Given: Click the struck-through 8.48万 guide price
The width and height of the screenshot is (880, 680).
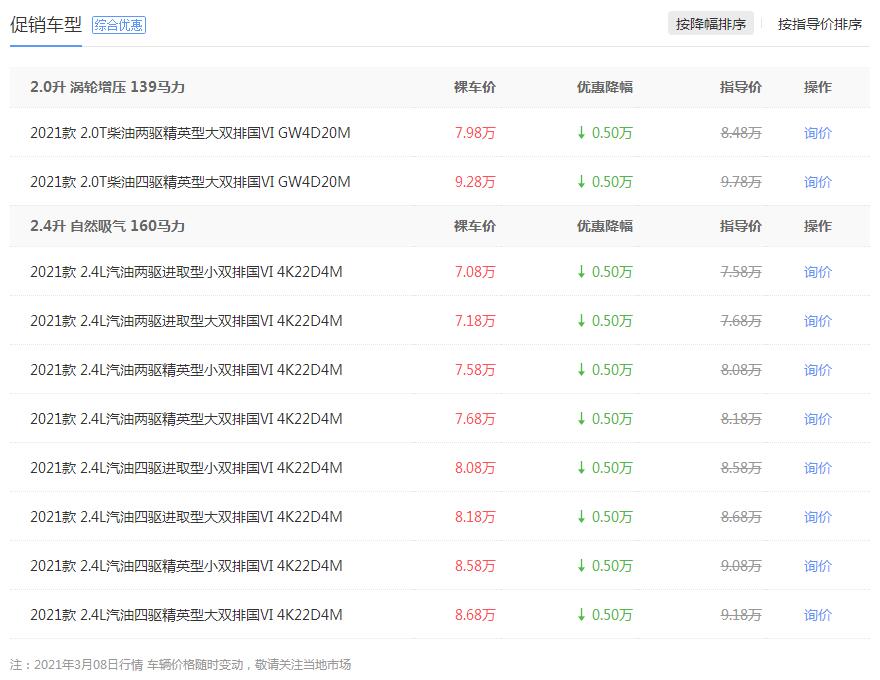Looking at the screenshot, I should 741,133.
